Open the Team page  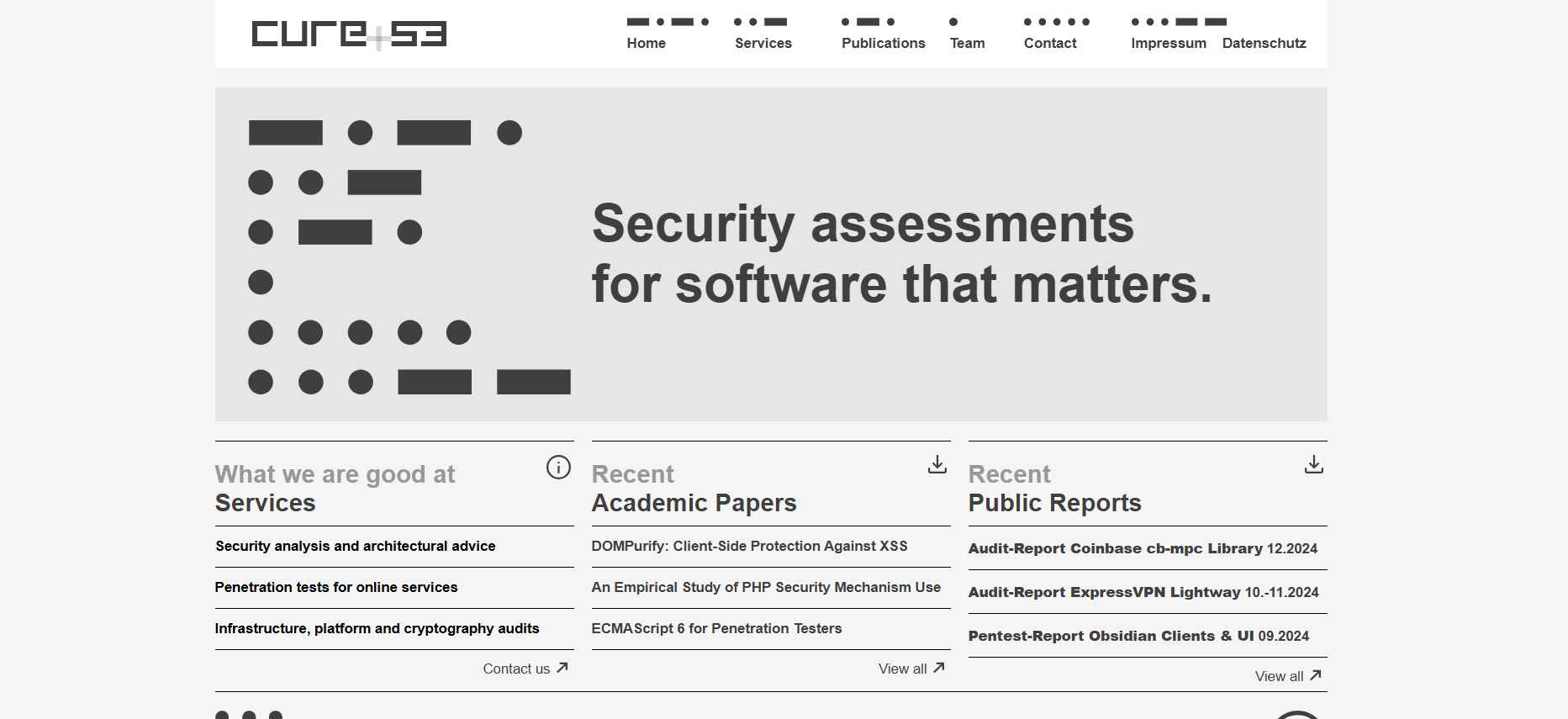[x=968, y=43]
